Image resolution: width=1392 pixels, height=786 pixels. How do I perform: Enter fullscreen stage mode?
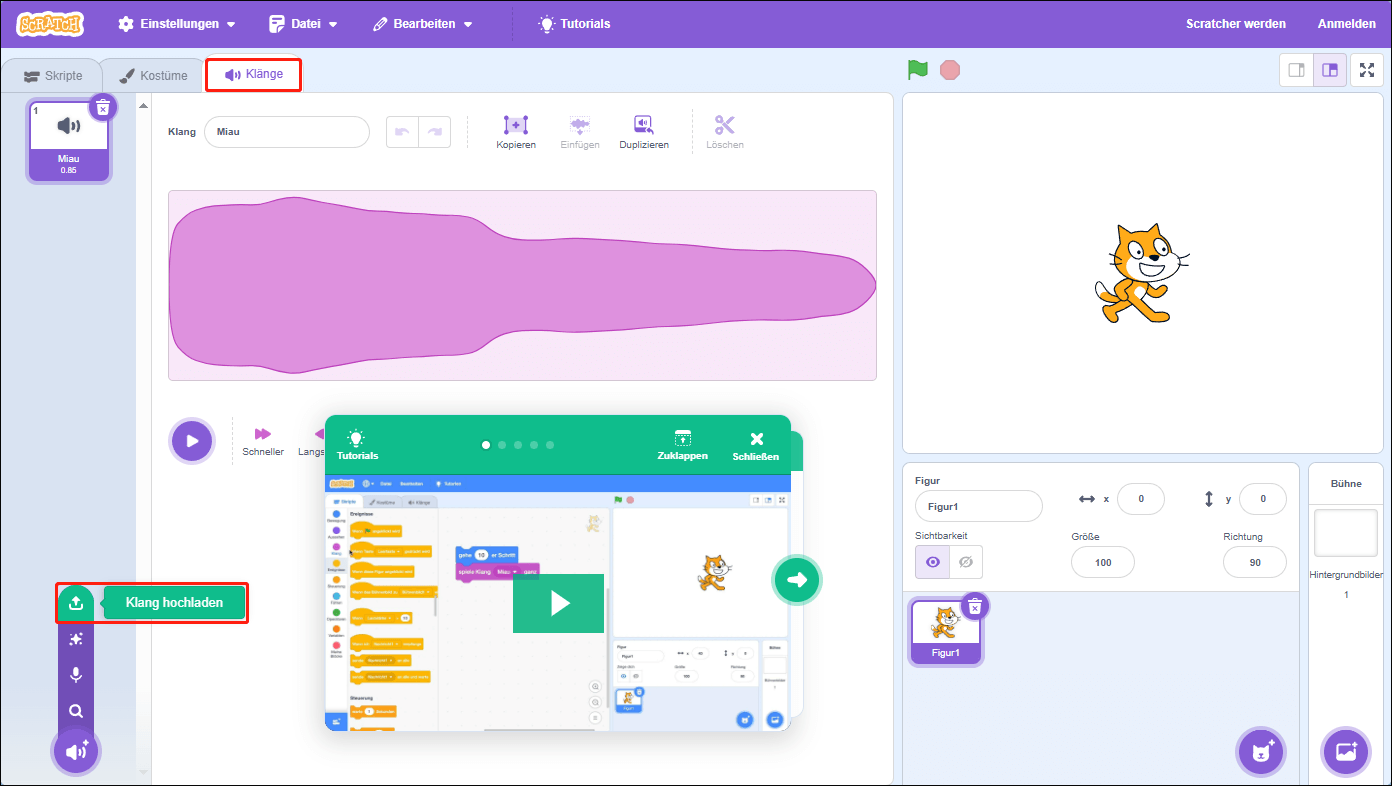1367,70
